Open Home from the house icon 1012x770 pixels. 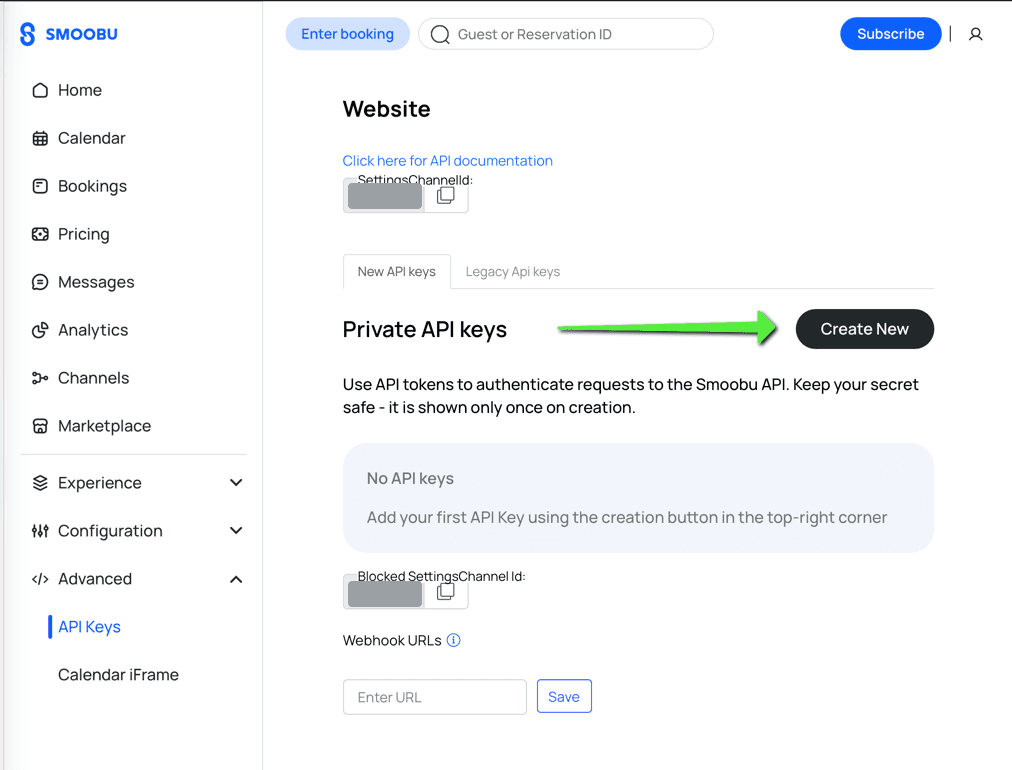(40, 90)
